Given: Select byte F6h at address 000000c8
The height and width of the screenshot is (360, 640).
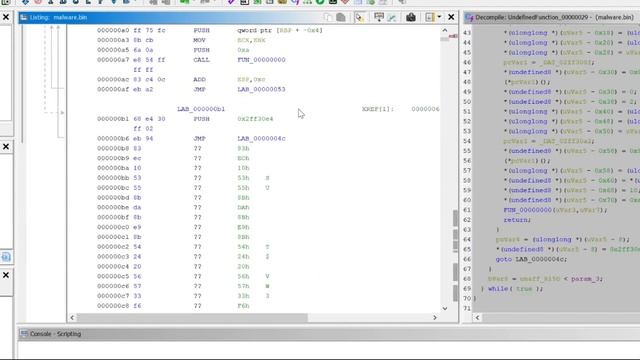Looking at the screenshot, I should coord(243,306).
